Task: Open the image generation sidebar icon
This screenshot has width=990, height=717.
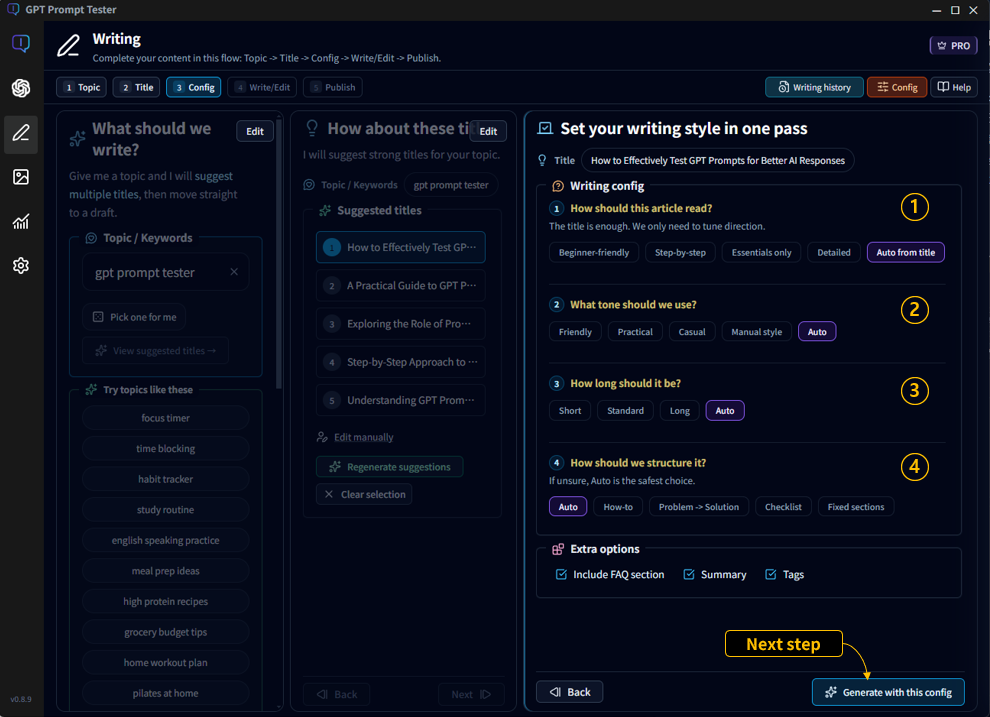Action: click(x=20, y=177)
